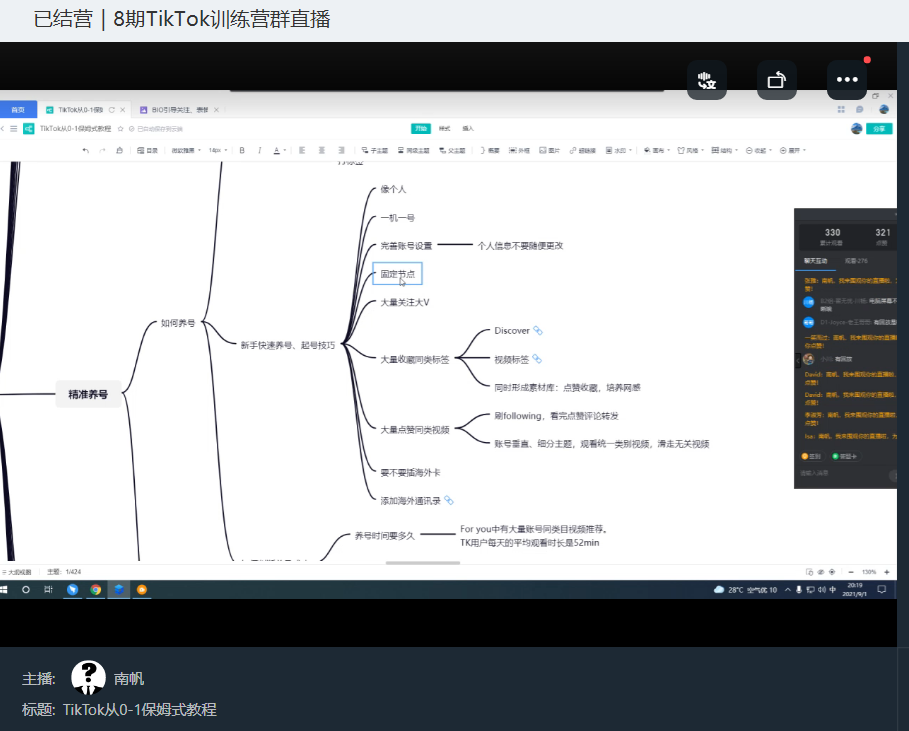Select the 大量关注大V node
This screenshot has height=731, width=909.
click(405, 303)
